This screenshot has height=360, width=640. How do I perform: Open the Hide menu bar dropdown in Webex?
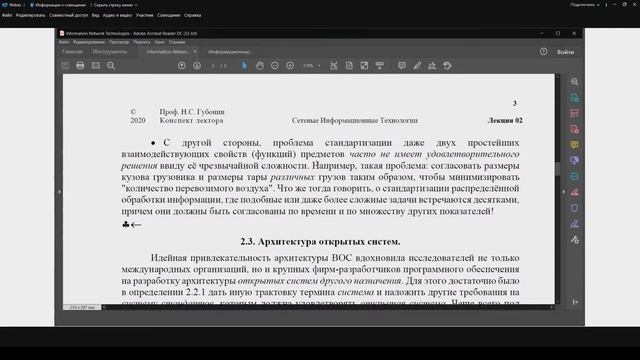[x=116, y=5]
